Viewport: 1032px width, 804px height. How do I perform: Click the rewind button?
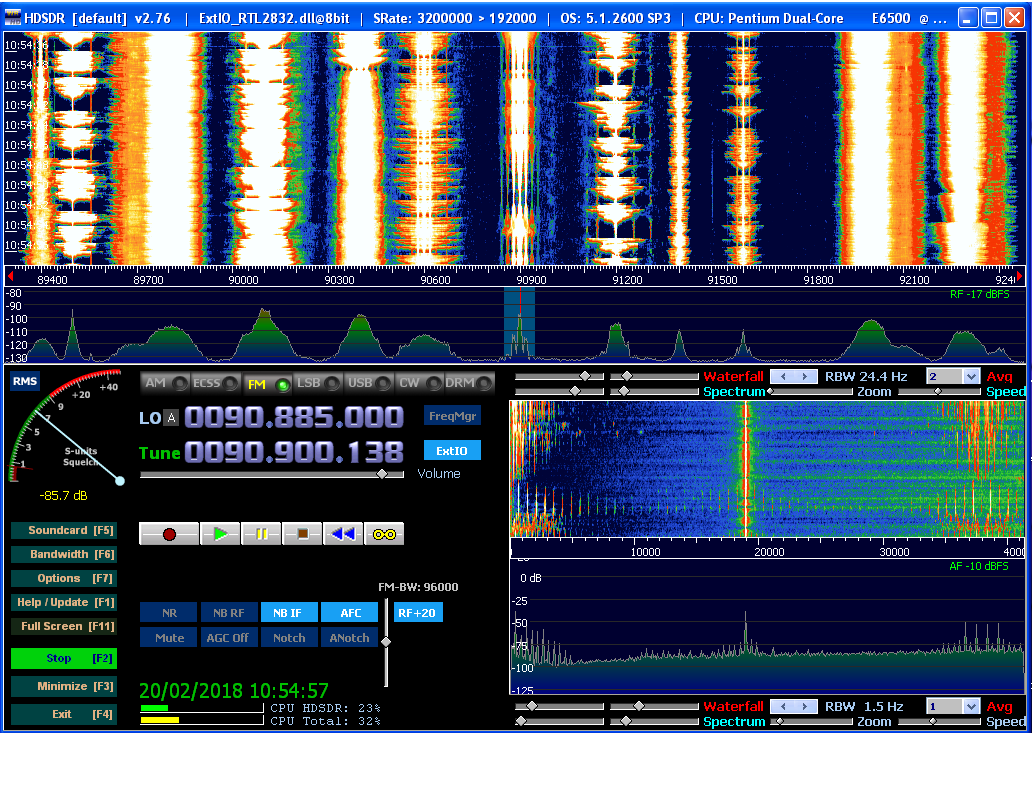click(x=343, y=534)
